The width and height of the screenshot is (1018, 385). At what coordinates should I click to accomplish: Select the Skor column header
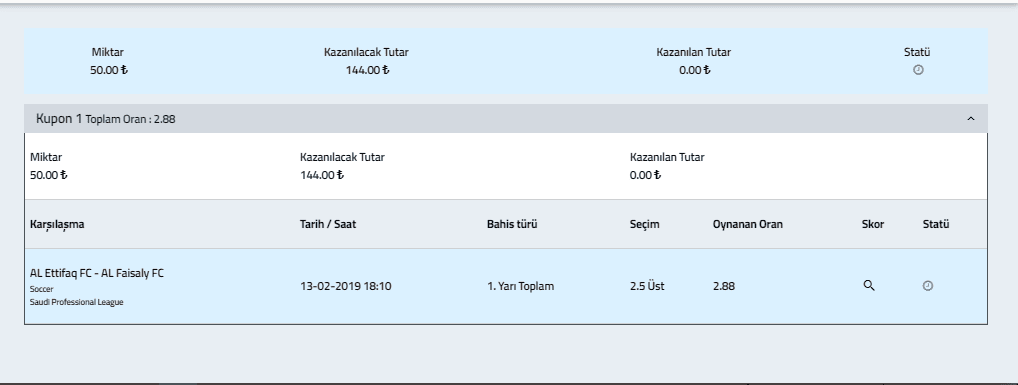click(873, 224)
